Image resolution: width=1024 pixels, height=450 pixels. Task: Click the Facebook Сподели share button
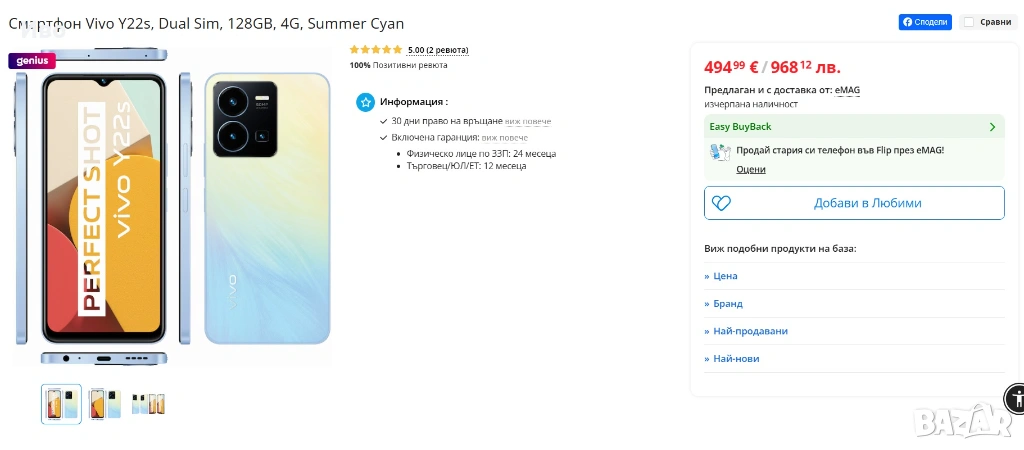925,22
